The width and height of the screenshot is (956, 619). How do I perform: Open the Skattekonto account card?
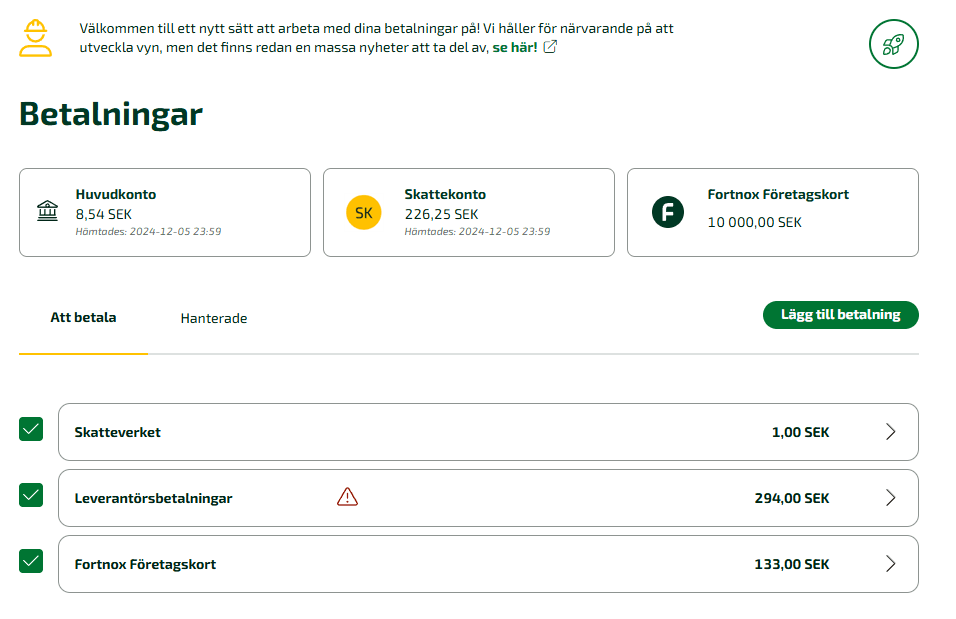[x=469, y=212]
